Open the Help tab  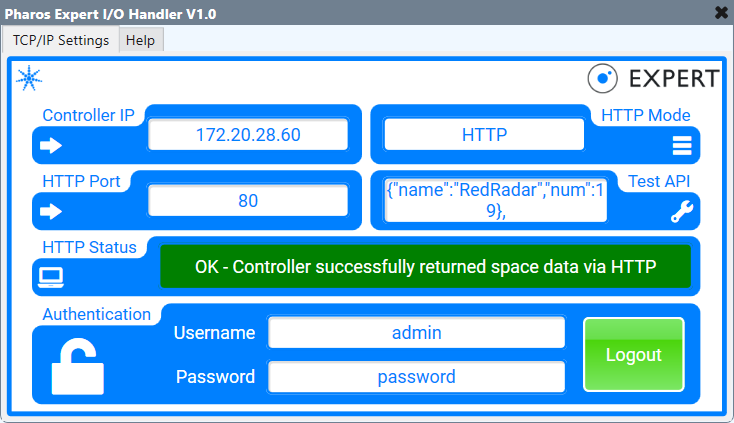click(x=140, y=40)
